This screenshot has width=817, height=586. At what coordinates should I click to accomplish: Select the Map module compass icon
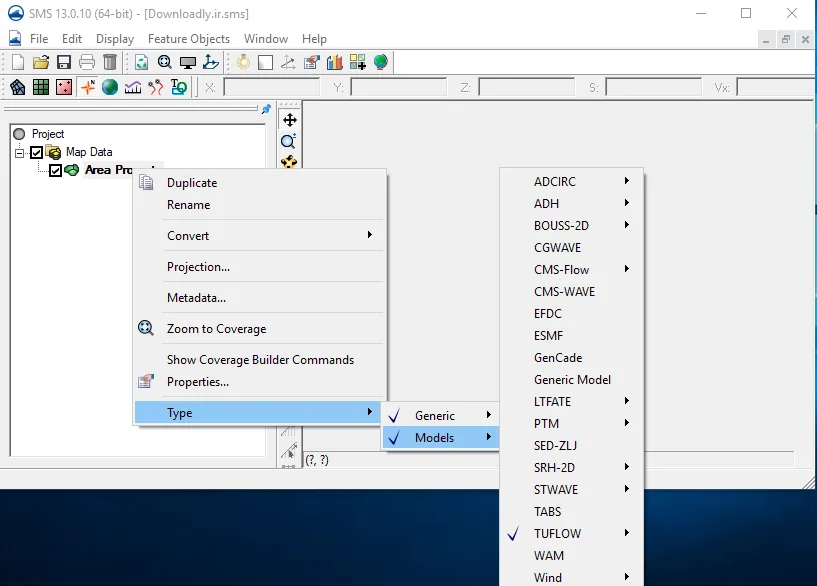(87, 87)
